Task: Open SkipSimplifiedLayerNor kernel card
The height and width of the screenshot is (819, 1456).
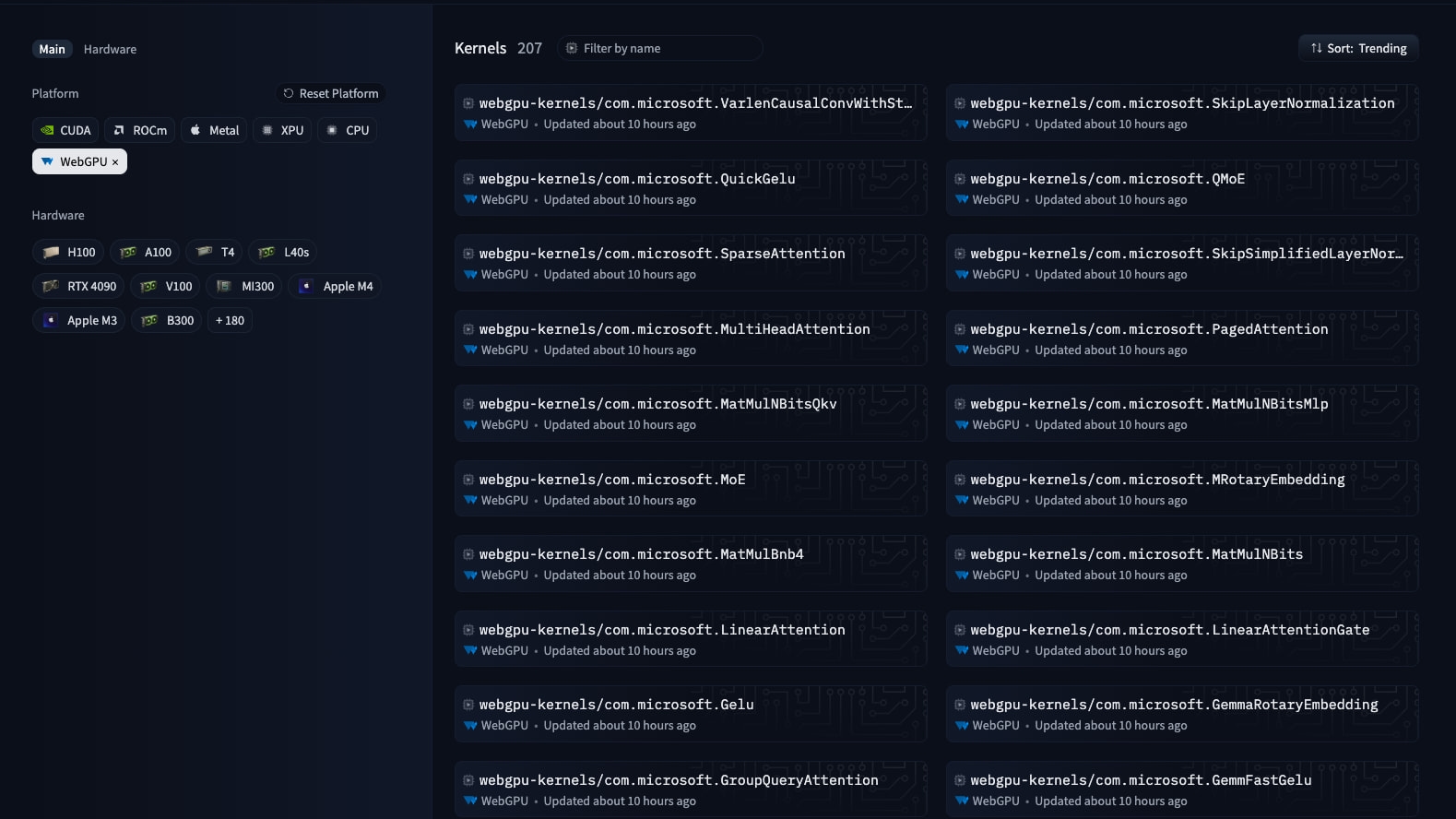Action: coord(1182,263)
